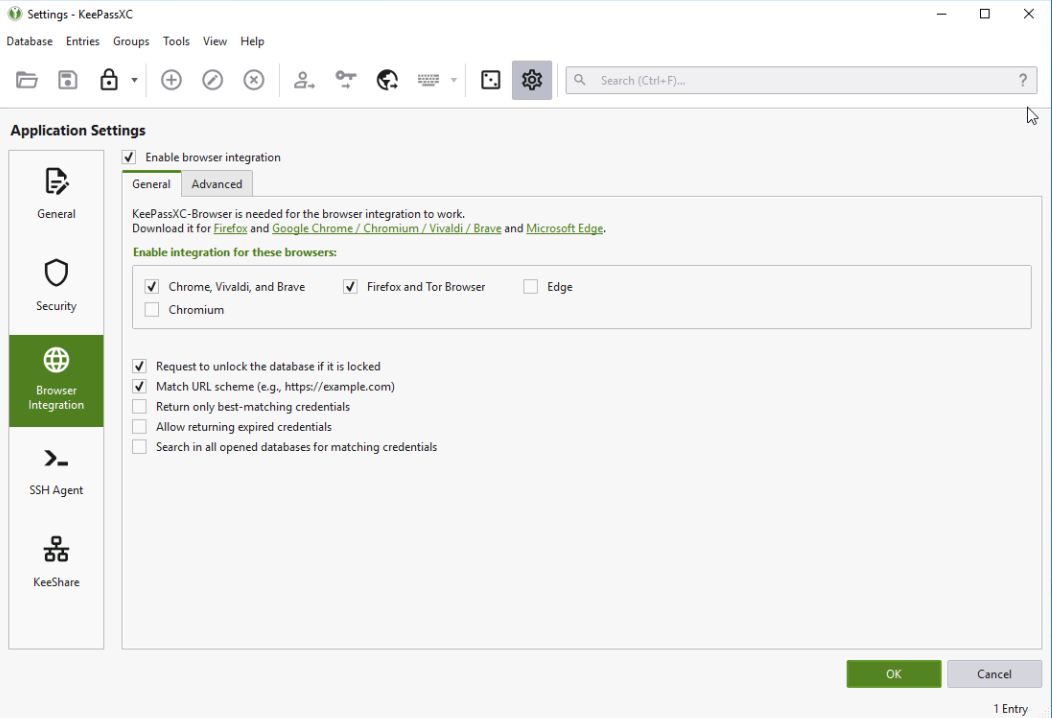Click the 'Application Settings' heading
1052x718 pixels.
(78, 130)
